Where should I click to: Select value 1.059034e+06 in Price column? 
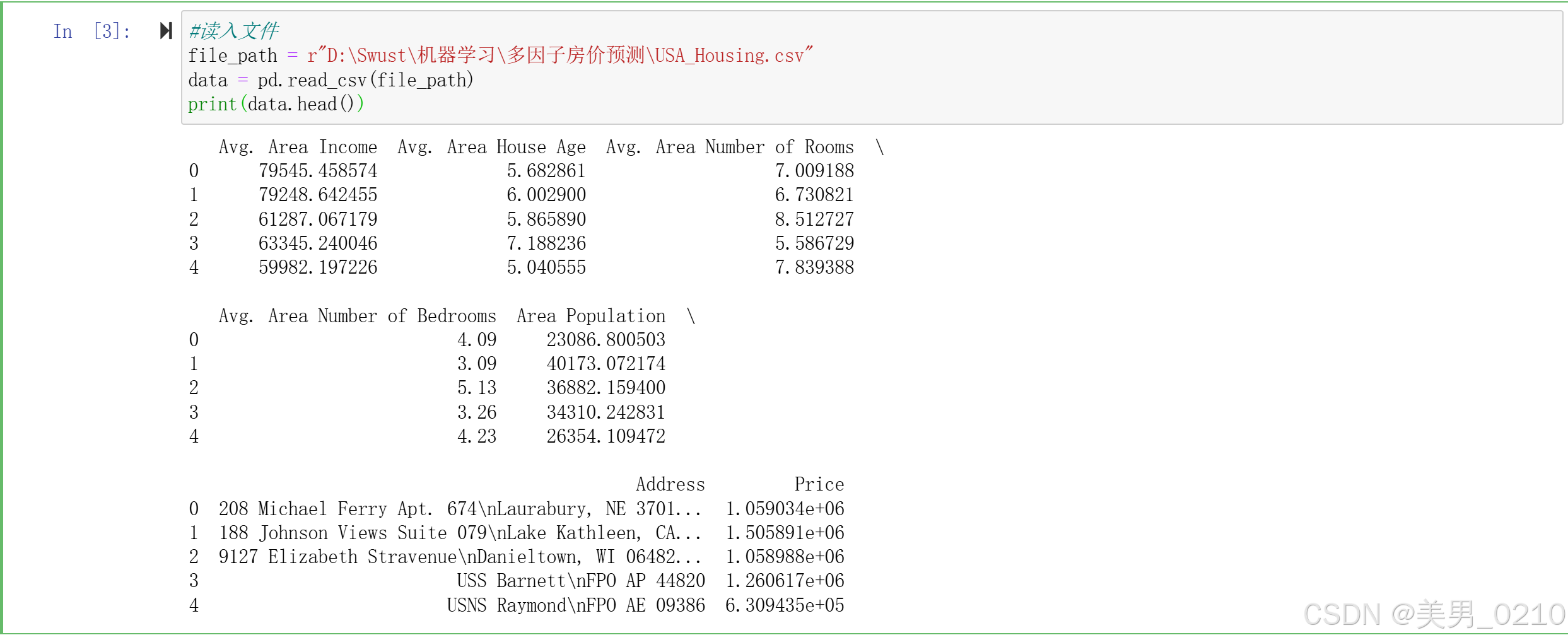click(785, 508)
